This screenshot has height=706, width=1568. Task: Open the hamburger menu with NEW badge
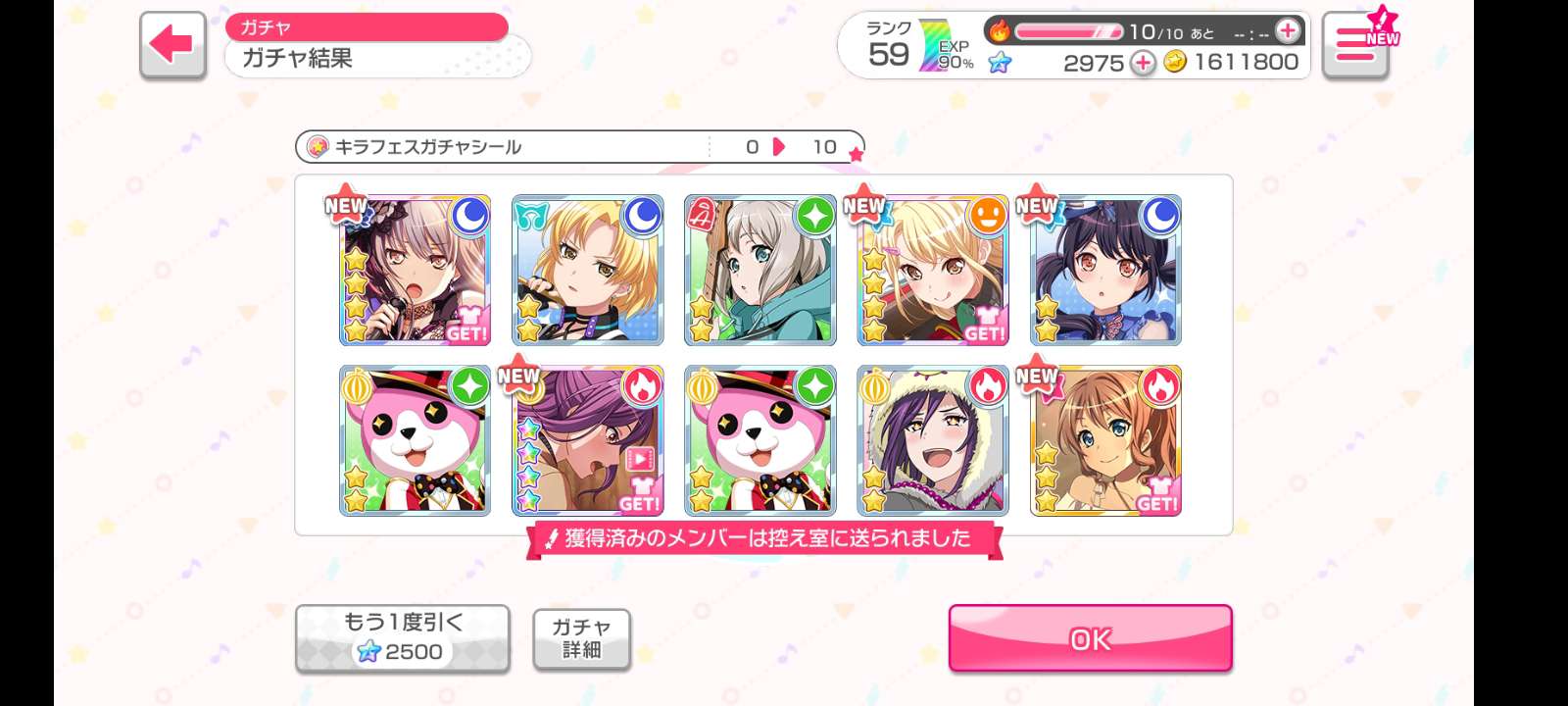(x=1355, y=45)
